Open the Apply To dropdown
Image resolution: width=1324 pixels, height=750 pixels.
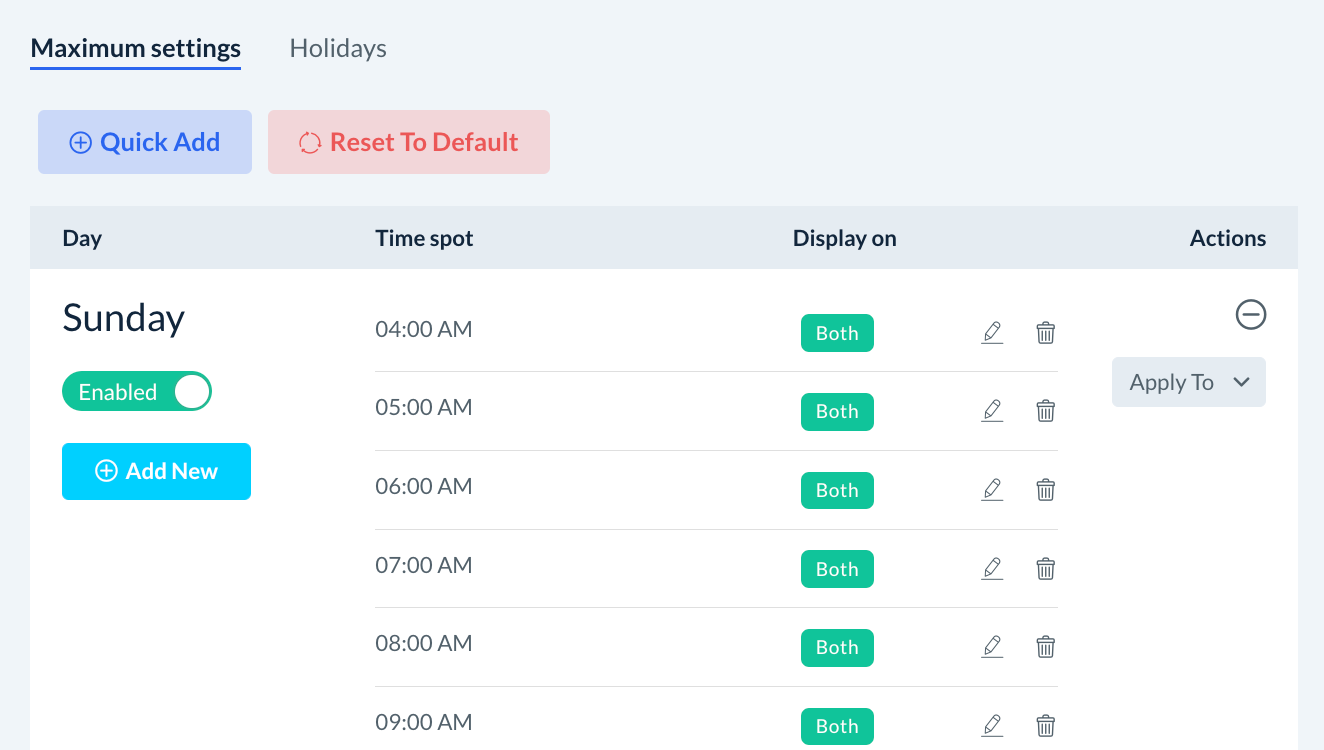coord(1188,382)
